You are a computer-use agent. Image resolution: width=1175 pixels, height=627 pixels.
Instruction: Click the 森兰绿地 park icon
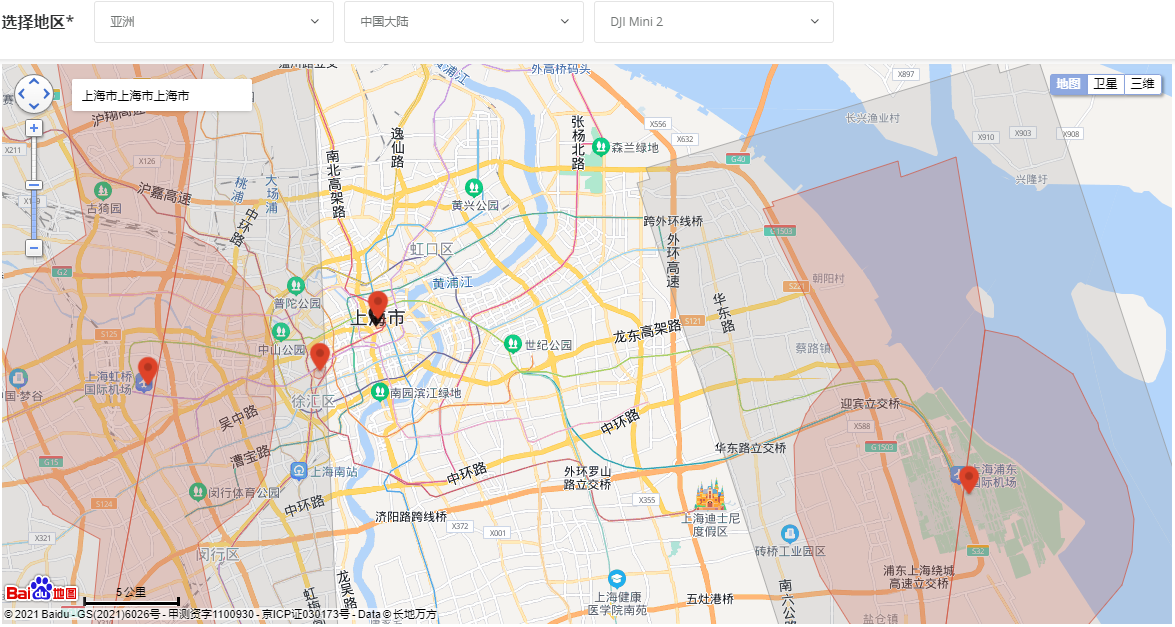pyautogui.click(x=600, y=147)
